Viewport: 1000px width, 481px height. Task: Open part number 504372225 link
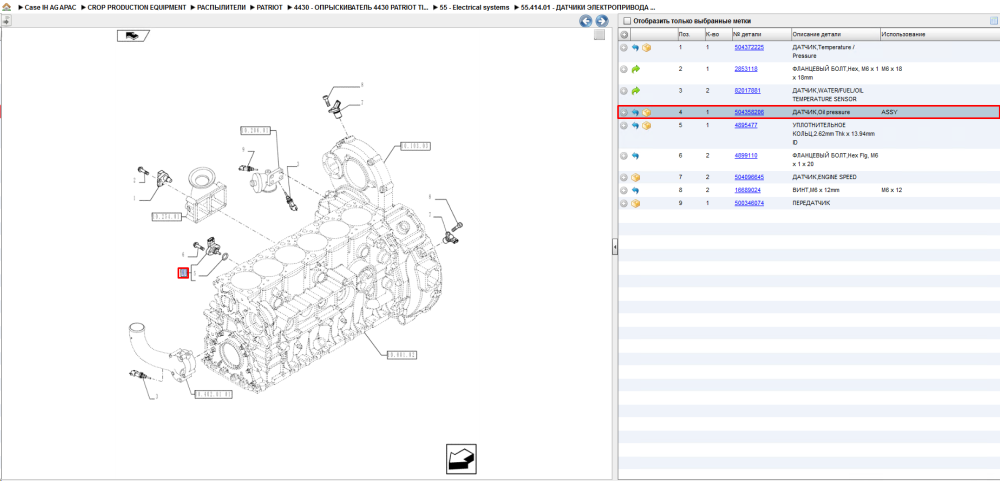pos(749,48)
